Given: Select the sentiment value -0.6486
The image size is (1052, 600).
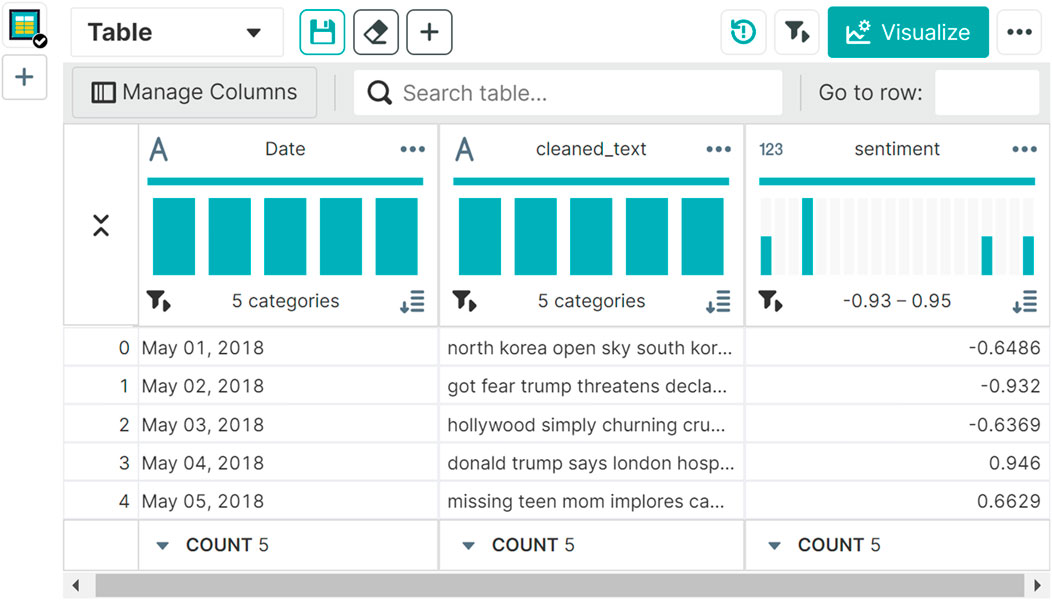Looking at the screenshot, I should pyautogui.click(x=897, y=348).
